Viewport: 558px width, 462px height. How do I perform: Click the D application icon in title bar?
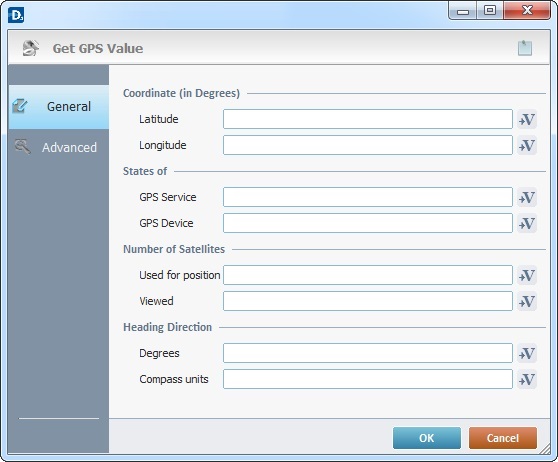[16, 15]
